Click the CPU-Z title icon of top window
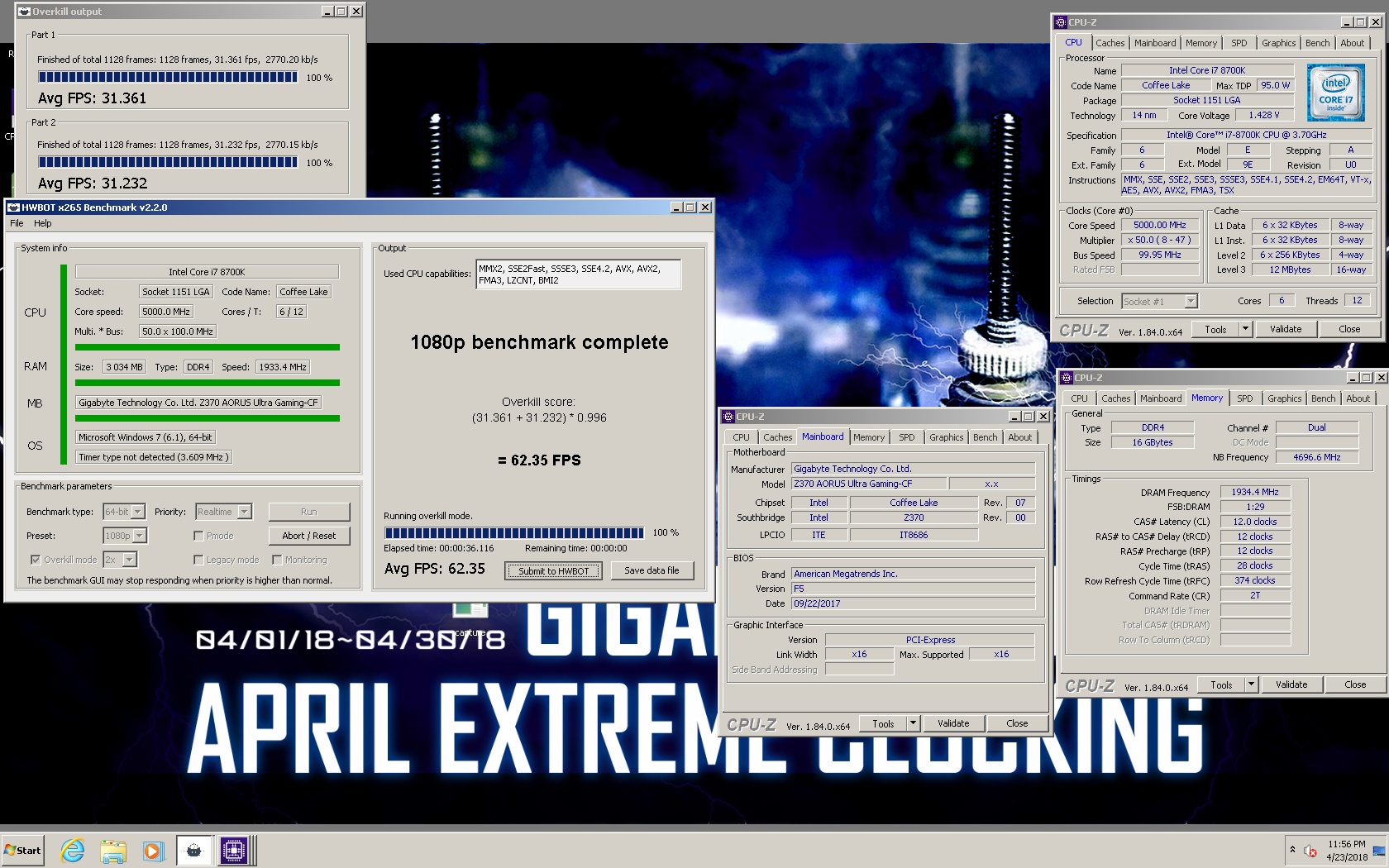1389x868 pixels. (1061, 22)
